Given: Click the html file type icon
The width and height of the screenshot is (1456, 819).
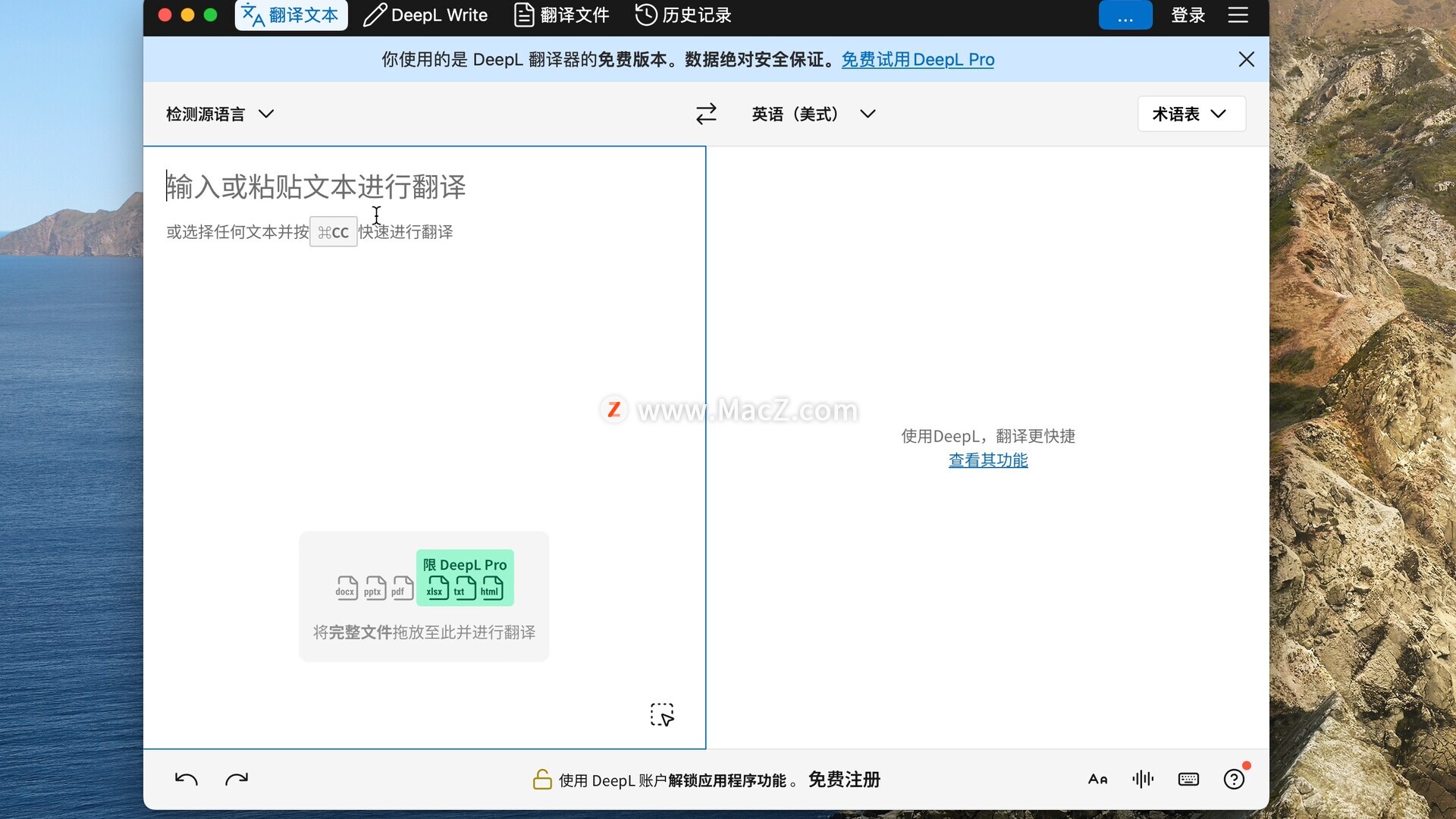Looking at the screenshot, I should click(x=491, y=588).
